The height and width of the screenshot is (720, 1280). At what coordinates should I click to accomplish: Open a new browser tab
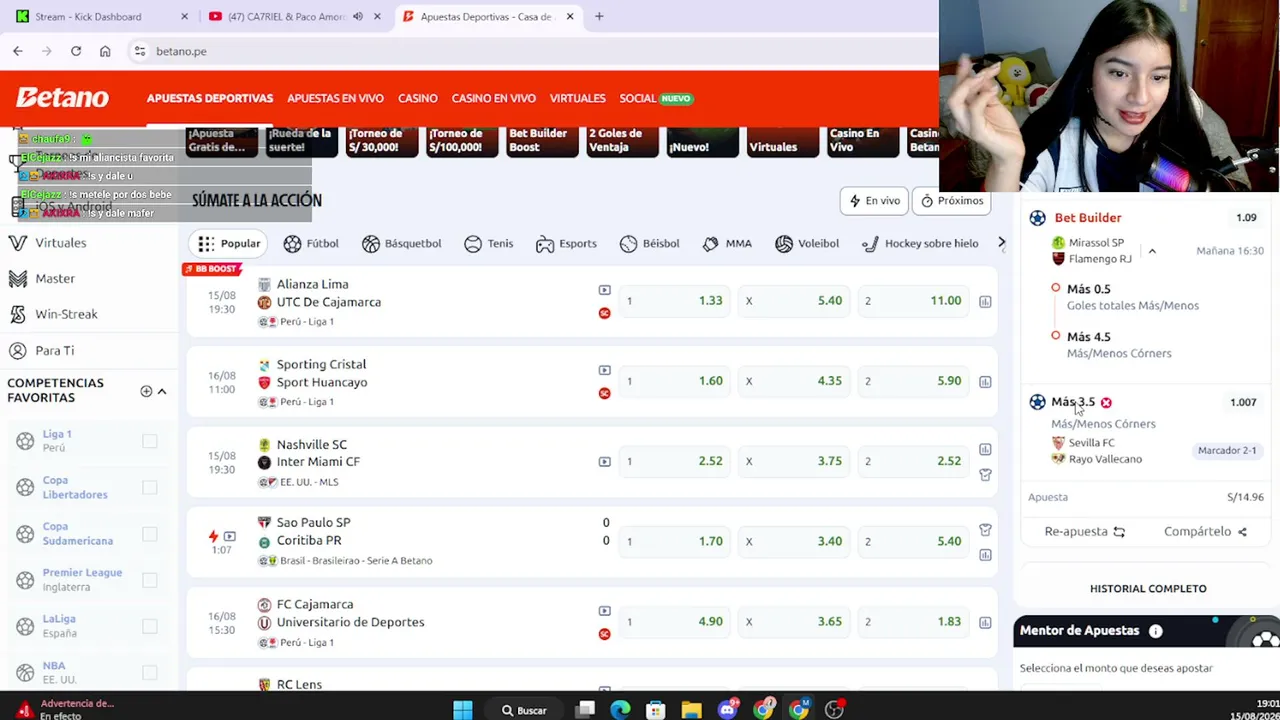pos(599,16)
